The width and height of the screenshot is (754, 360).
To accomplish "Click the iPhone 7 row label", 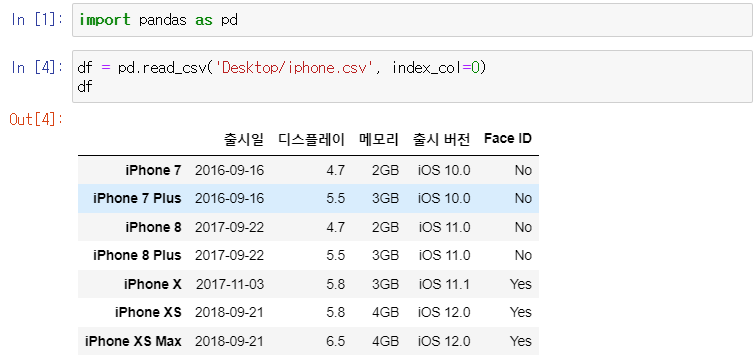I will coord(153,170).
